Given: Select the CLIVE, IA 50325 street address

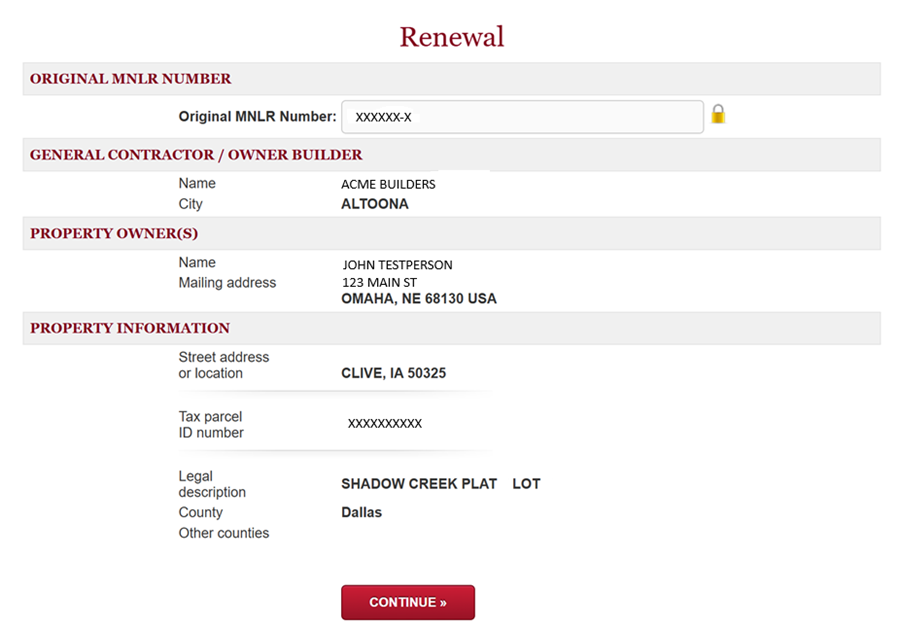Looking at the screenshot, I should [394, 372].
